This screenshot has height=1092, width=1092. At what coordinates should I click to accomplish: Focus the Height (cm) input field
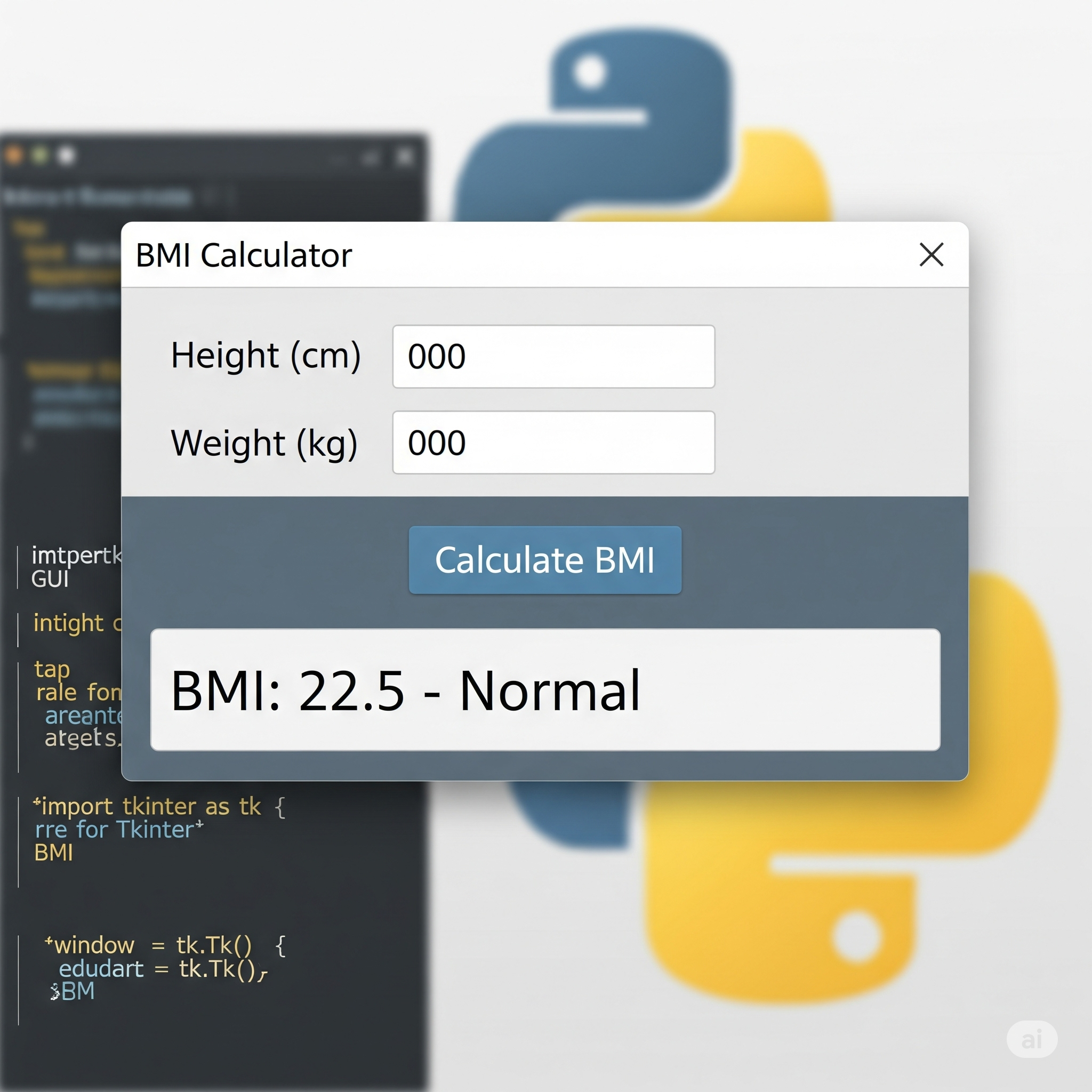tap(553, 357)
